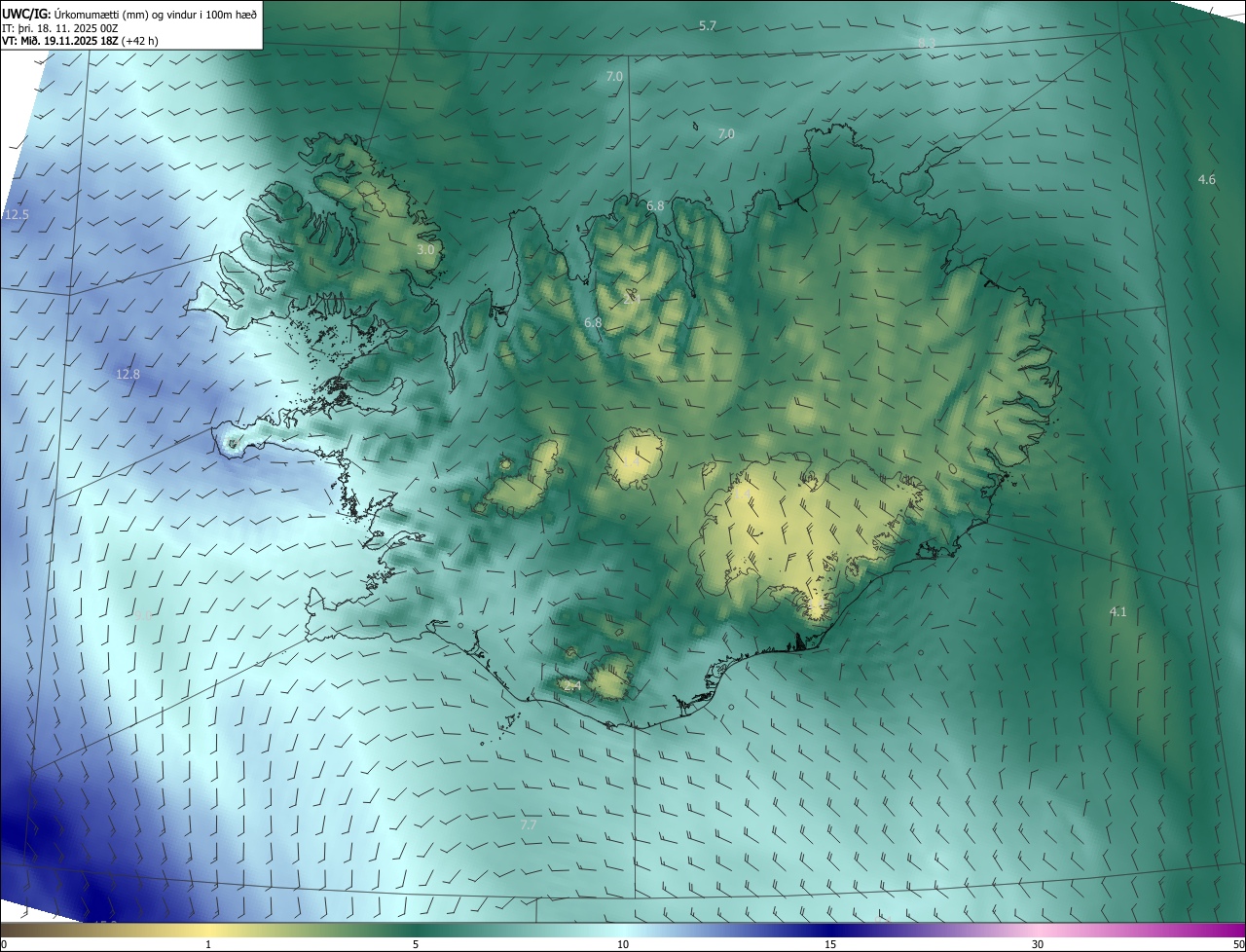1246x952 pixels.
Task: Click the 4.6 value label on the map
Action: 1207,179
